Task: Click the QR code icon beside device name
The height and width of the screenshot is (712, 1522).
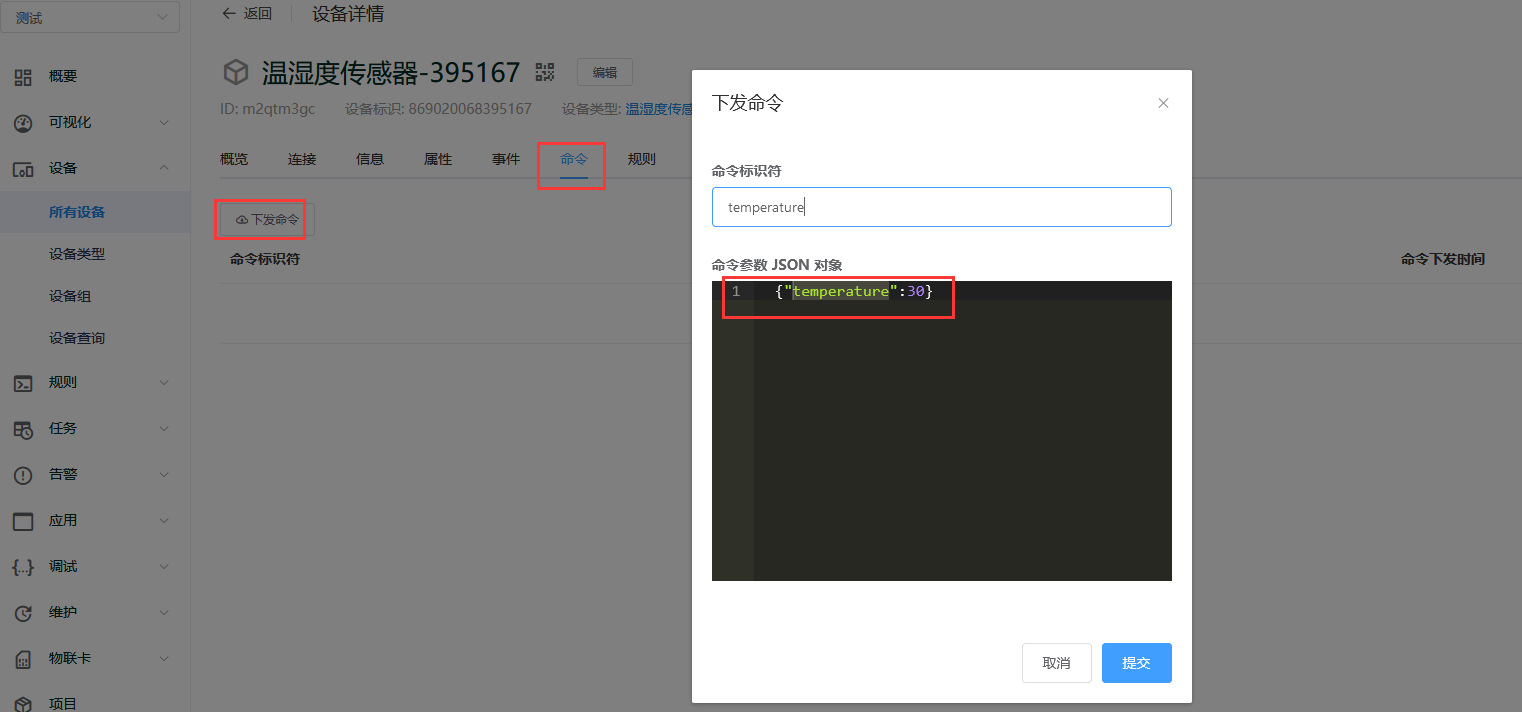Action: coord(545,72)
